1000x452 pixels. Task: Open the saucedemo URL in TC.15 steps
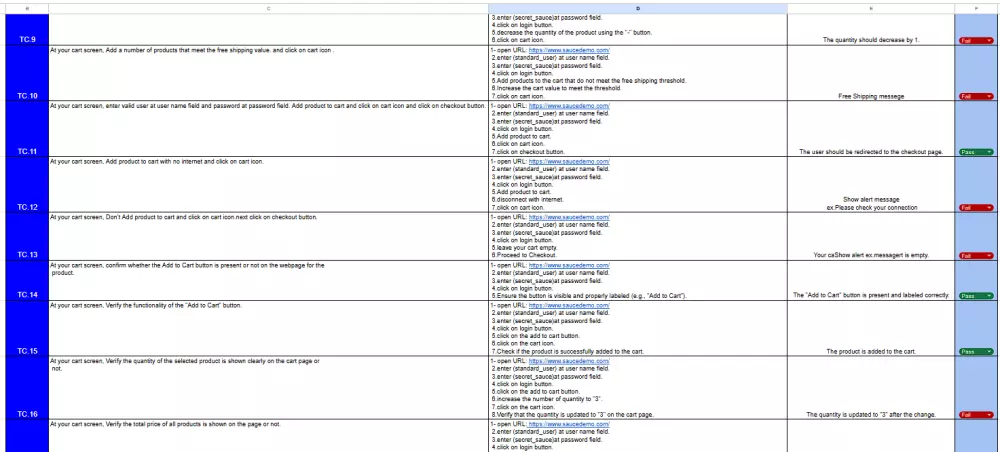[569, 305]
